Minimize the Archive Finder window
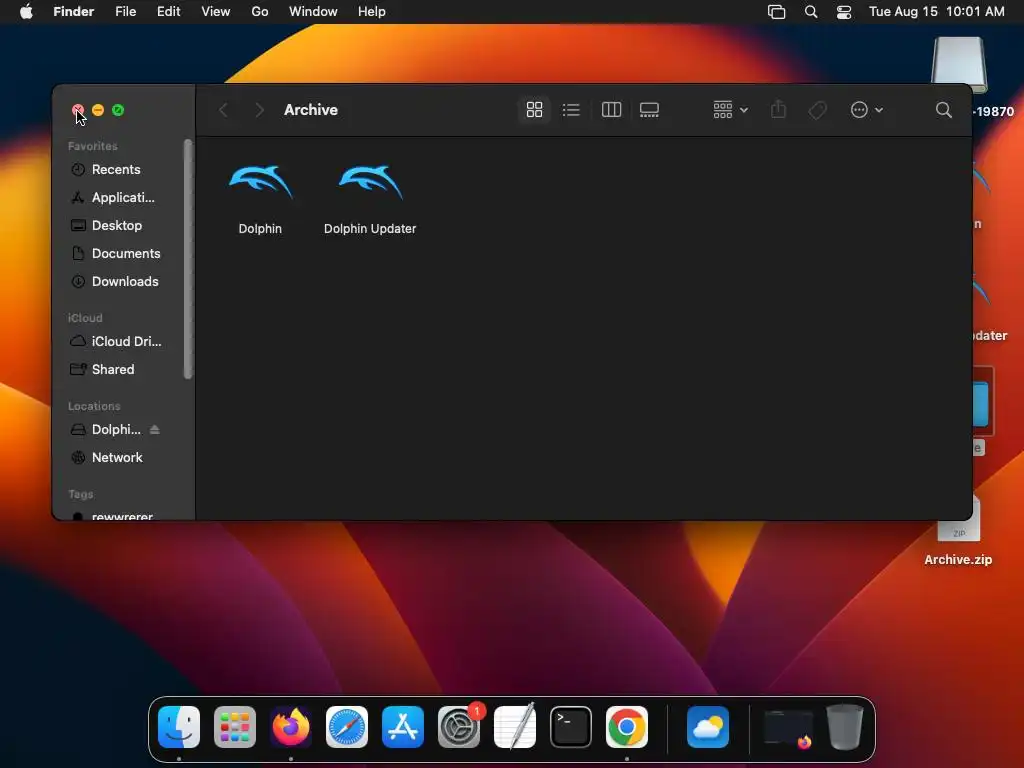 (98, 110)
